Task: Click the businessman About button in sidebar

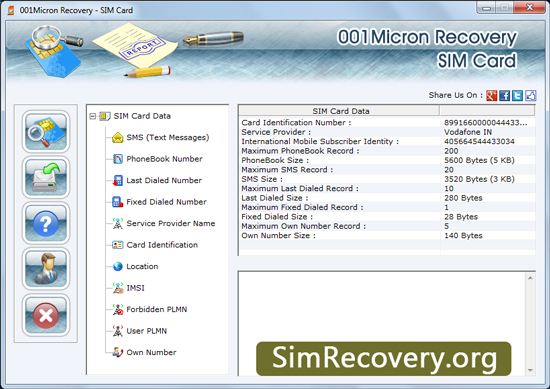Action: click(x=46, y=269)
